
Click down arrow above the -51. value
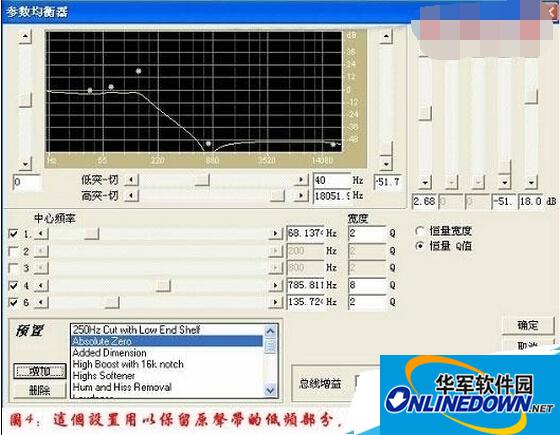click(x=504, y=183)
